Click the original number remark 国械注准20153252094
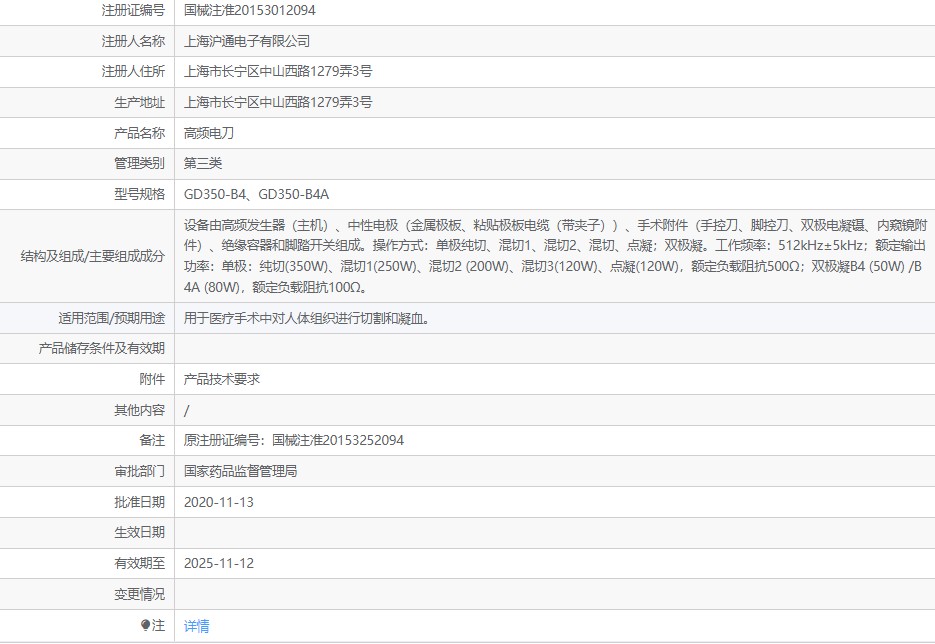935x644 pixels. (338, 440)
